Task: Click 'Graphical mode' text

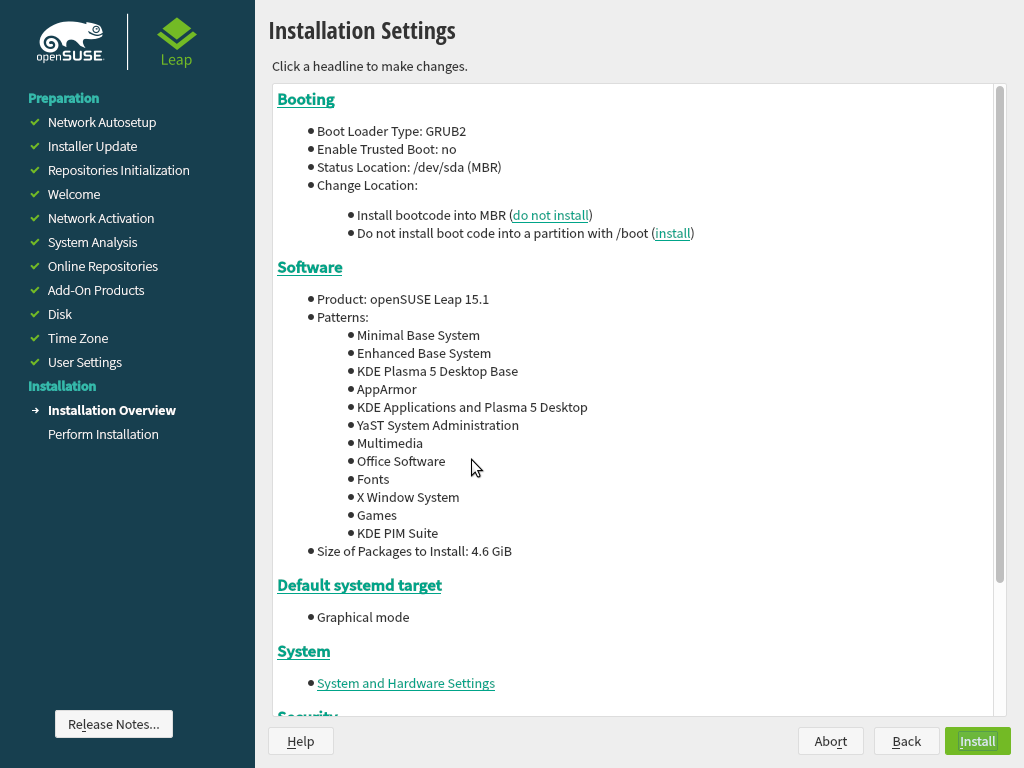Action: point(363,617)
